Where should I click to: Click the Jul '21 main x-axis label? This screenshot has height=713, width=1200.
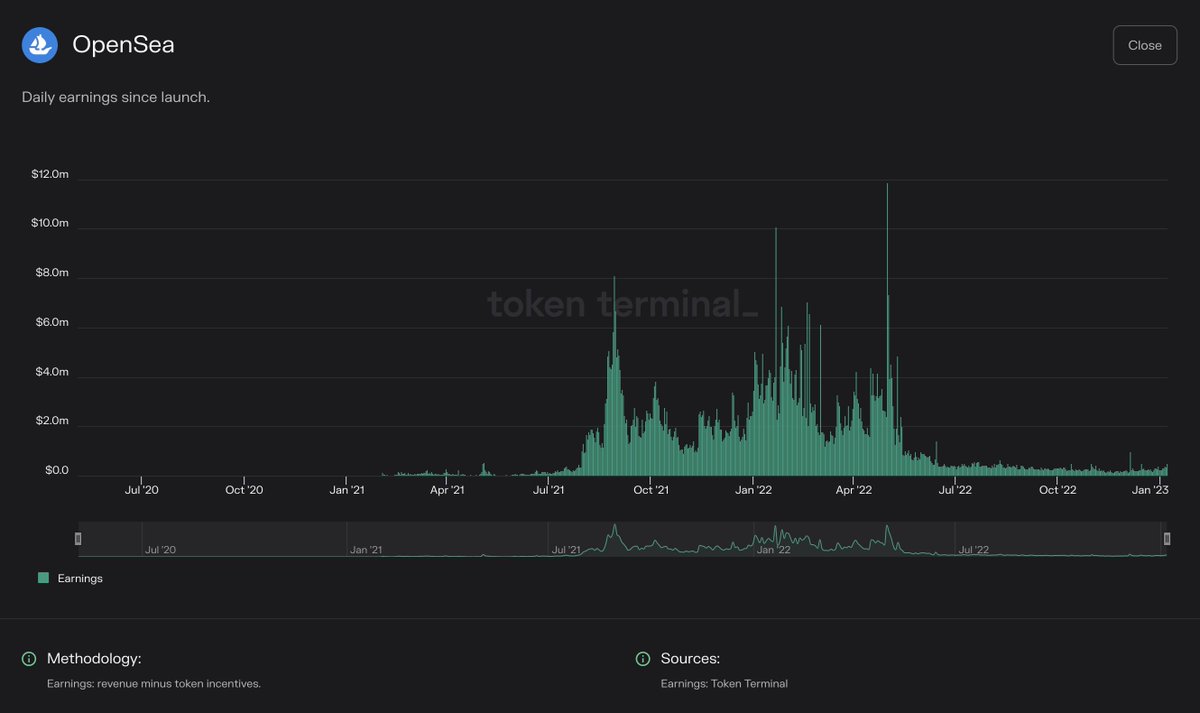coord(547,490)
